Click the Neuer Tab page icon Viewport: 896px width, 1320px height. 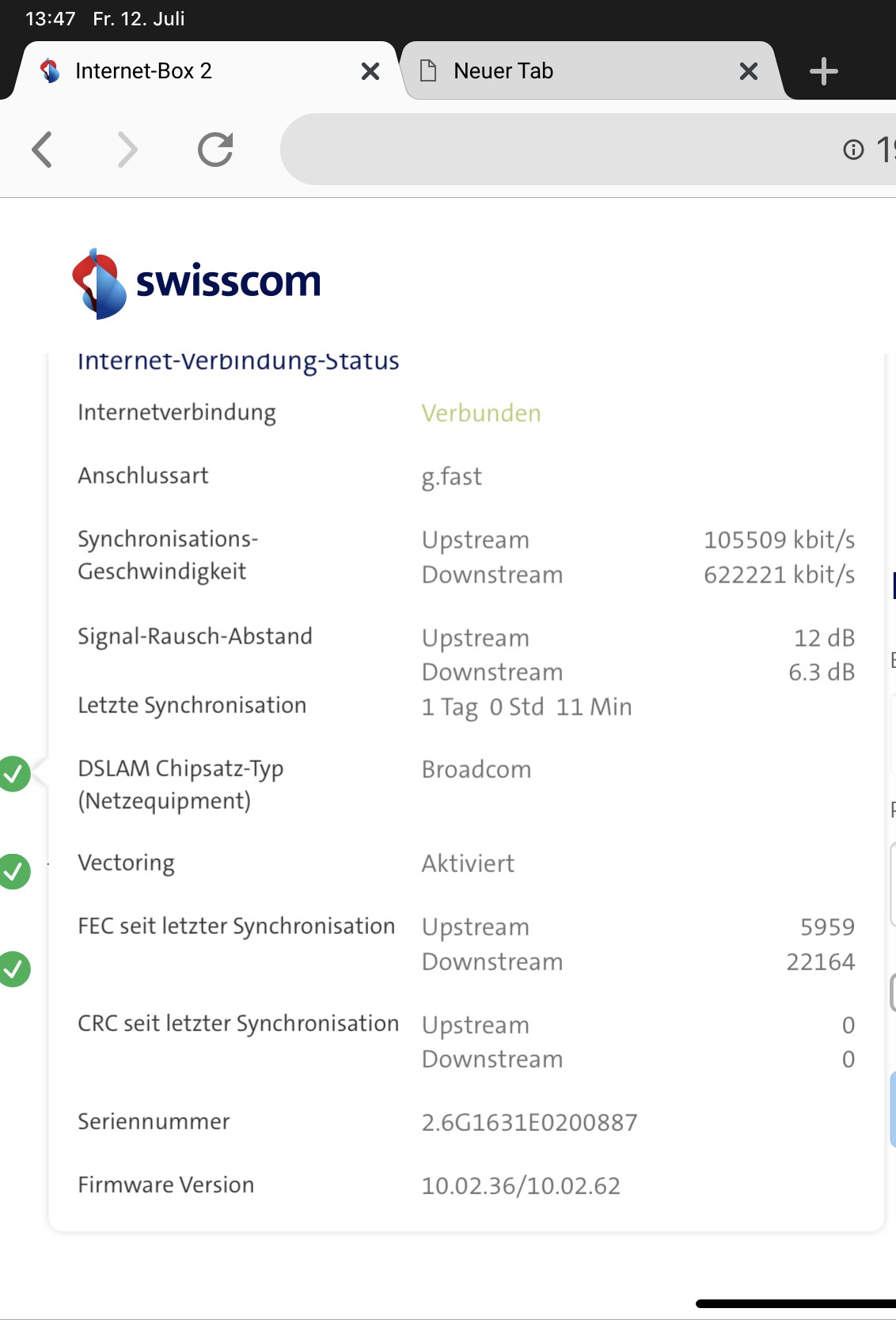(428, 71)
